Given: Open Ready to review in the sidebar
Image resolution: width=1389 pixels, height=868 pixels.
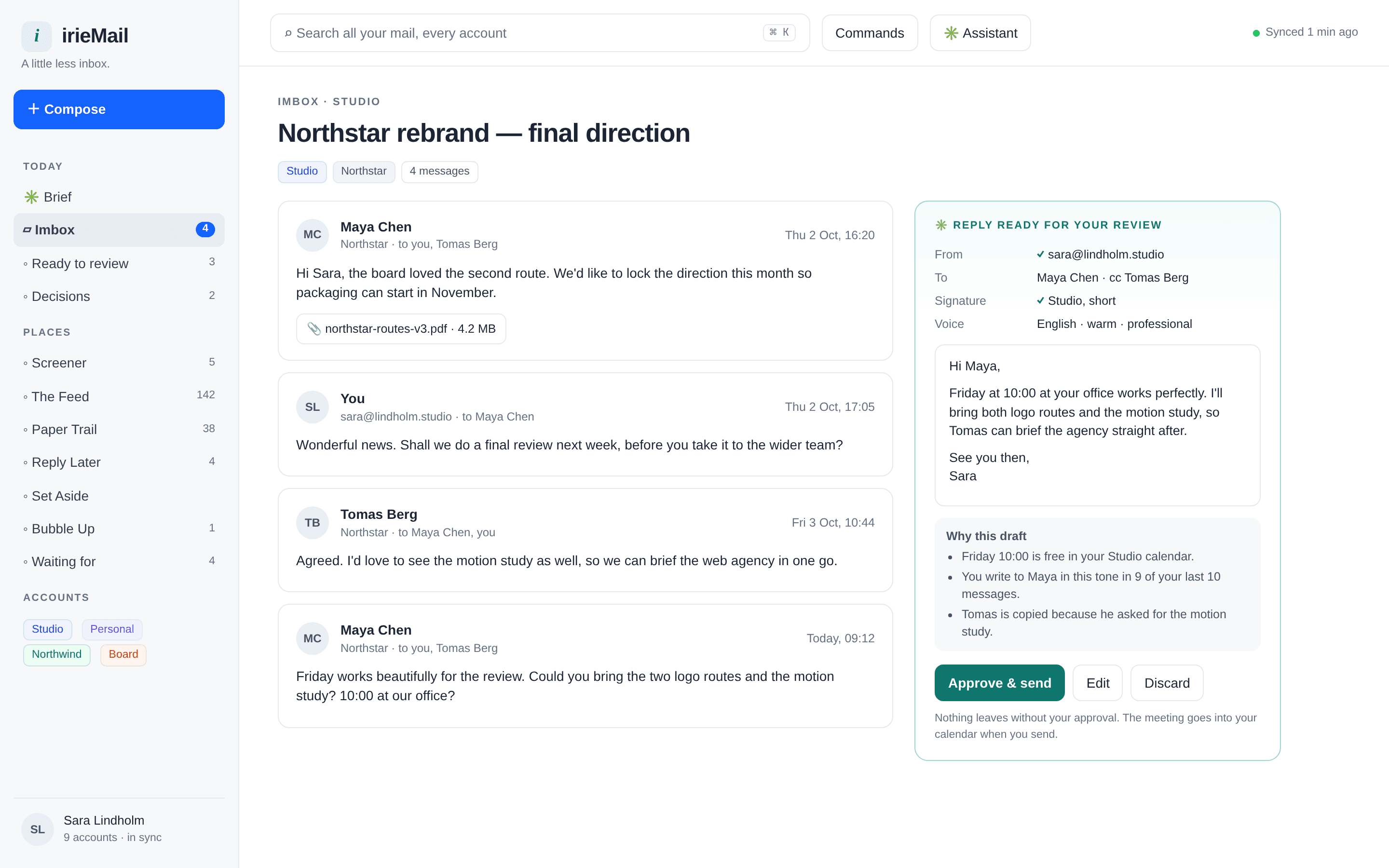Looking at the screenshot, I should (x=119, y=263).
